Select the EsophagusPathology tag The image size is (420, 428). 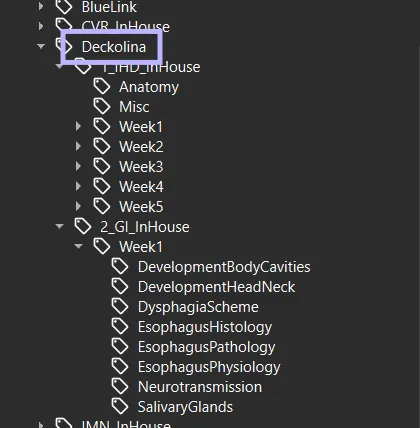pos(207,347)
